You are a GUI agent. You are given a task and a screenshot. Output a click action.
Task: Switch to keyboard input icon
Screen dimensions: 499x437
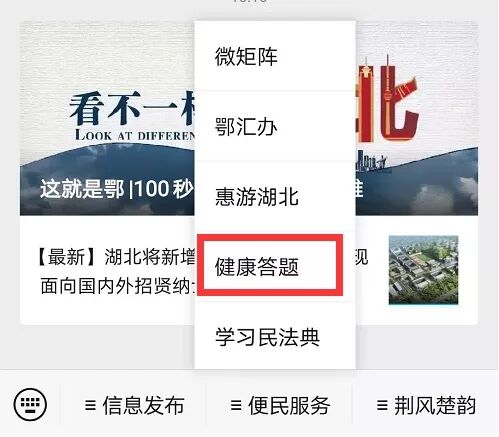pyautogui.click(x=30, y=405)
